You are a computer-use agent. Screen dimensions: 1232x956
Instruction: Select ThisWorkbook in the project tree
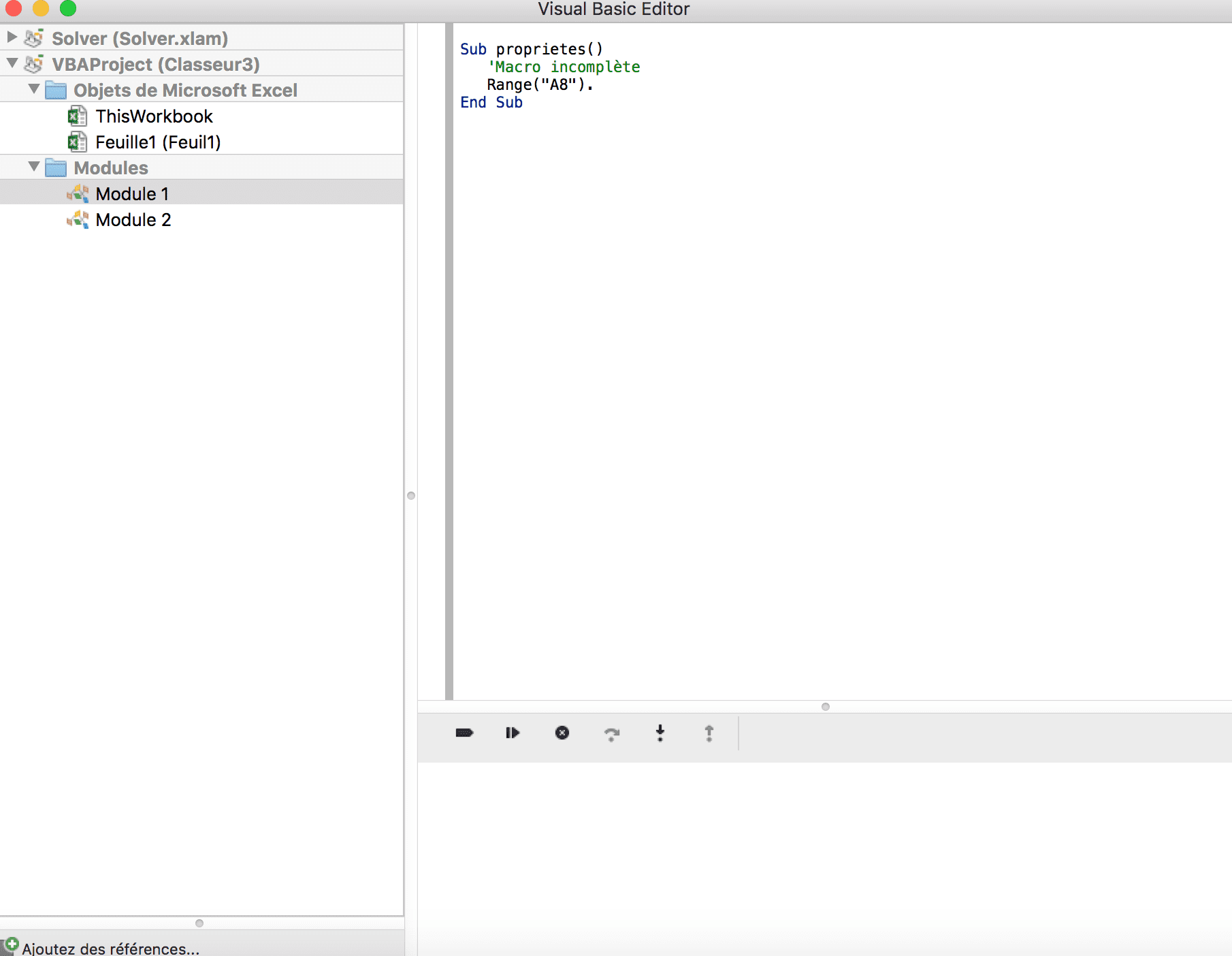[x=154, y=116]
